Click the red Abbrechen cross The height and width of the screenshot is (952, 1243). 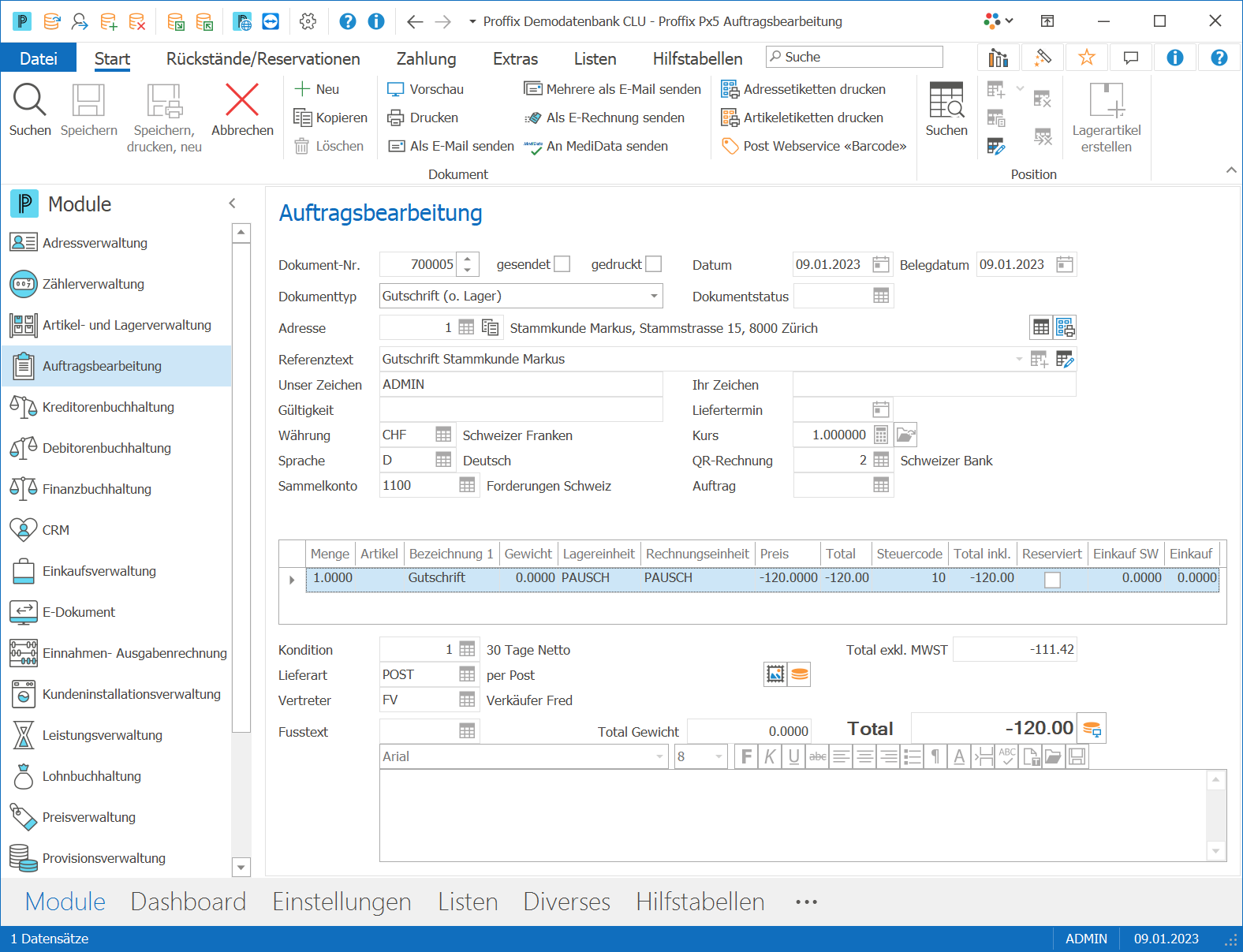242,109
